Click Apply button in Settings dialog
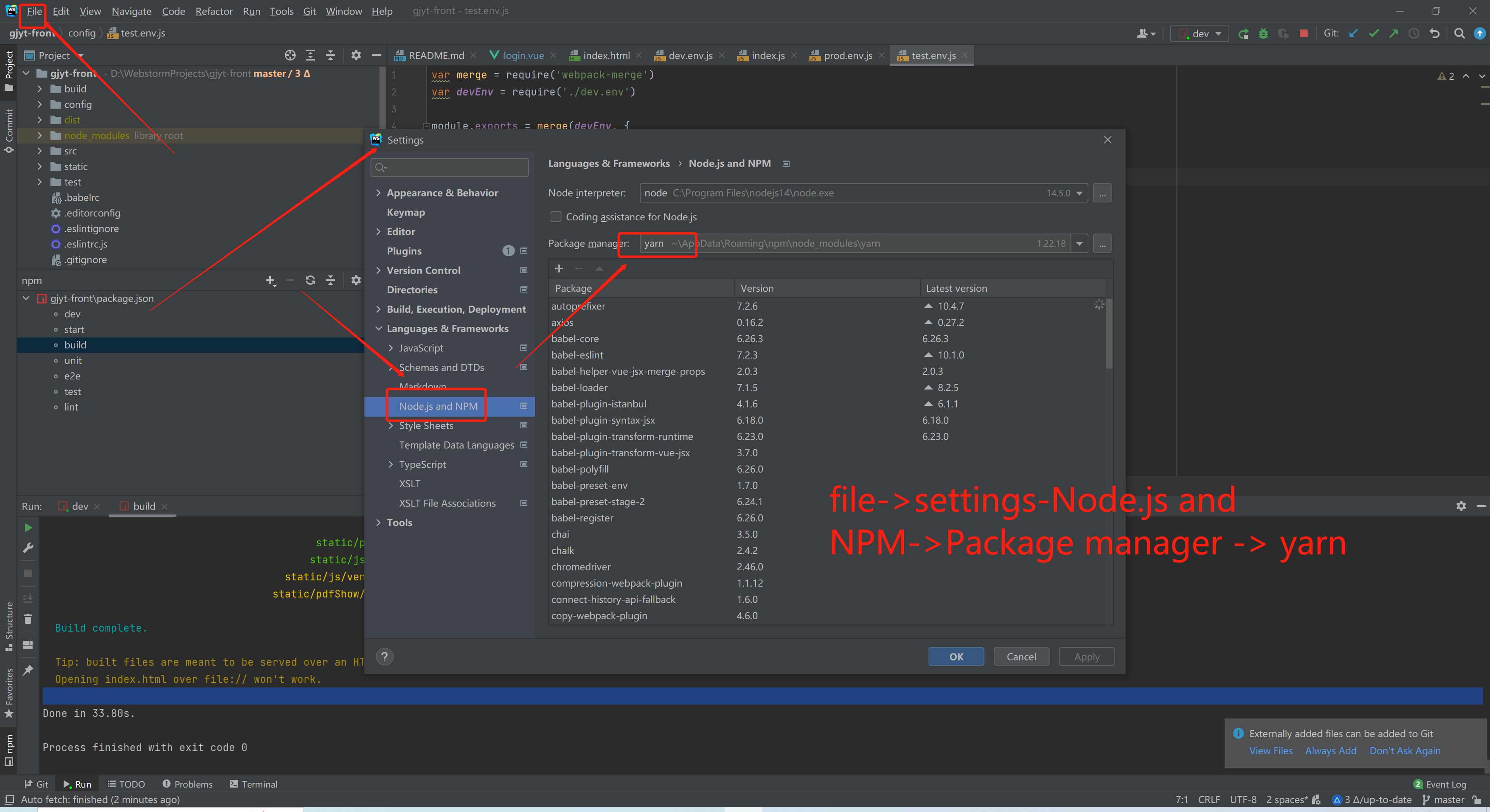Screen dimensions: 1490x812 pos(1086,656)
